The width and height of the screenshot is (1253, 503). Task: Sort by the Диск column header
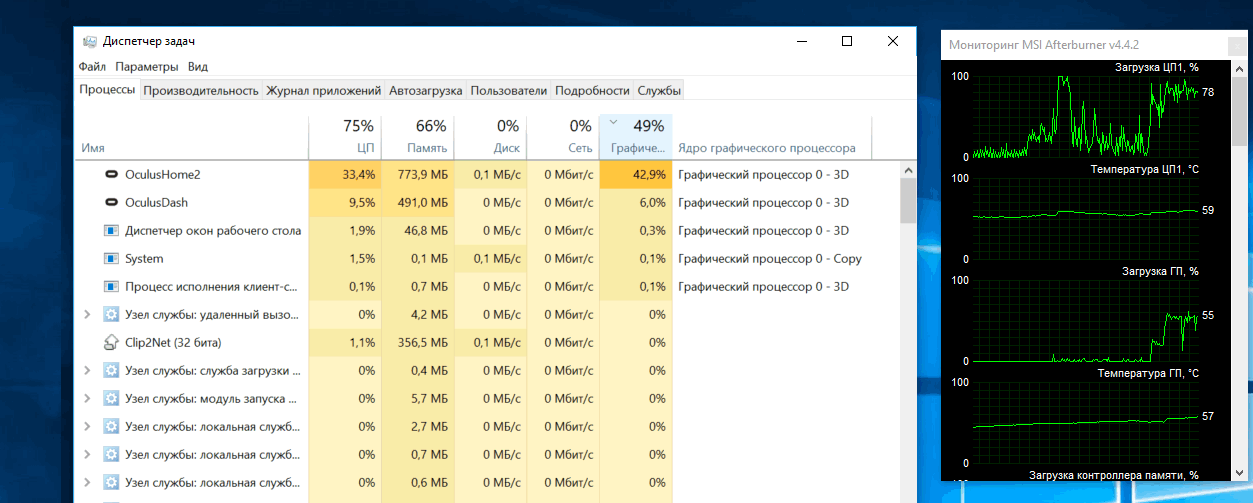[x=490, y=137]
